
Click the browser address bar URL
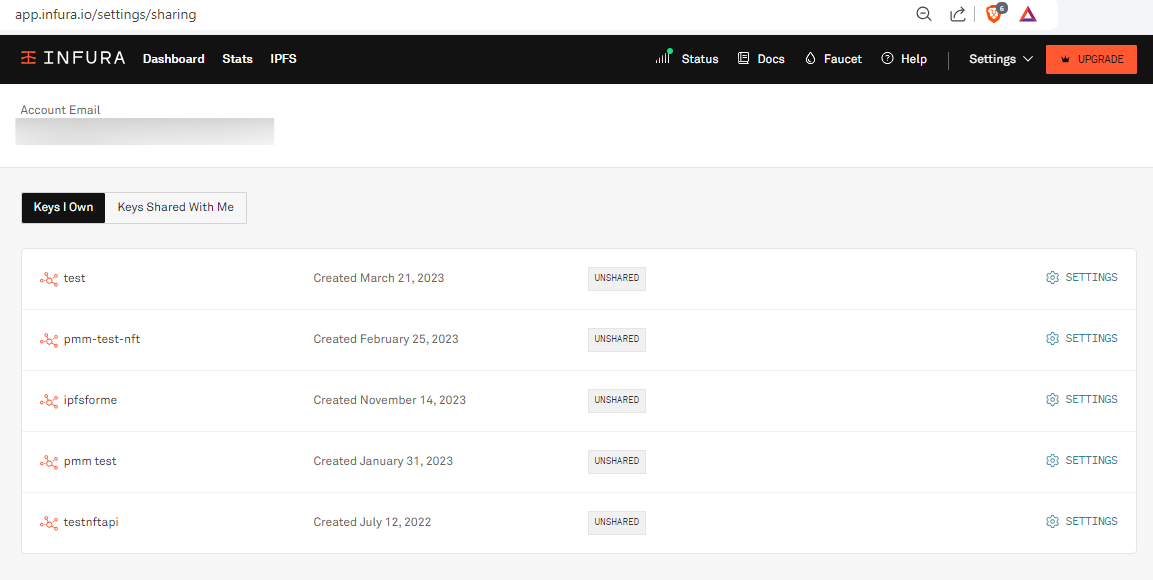[x=106, y=15]
